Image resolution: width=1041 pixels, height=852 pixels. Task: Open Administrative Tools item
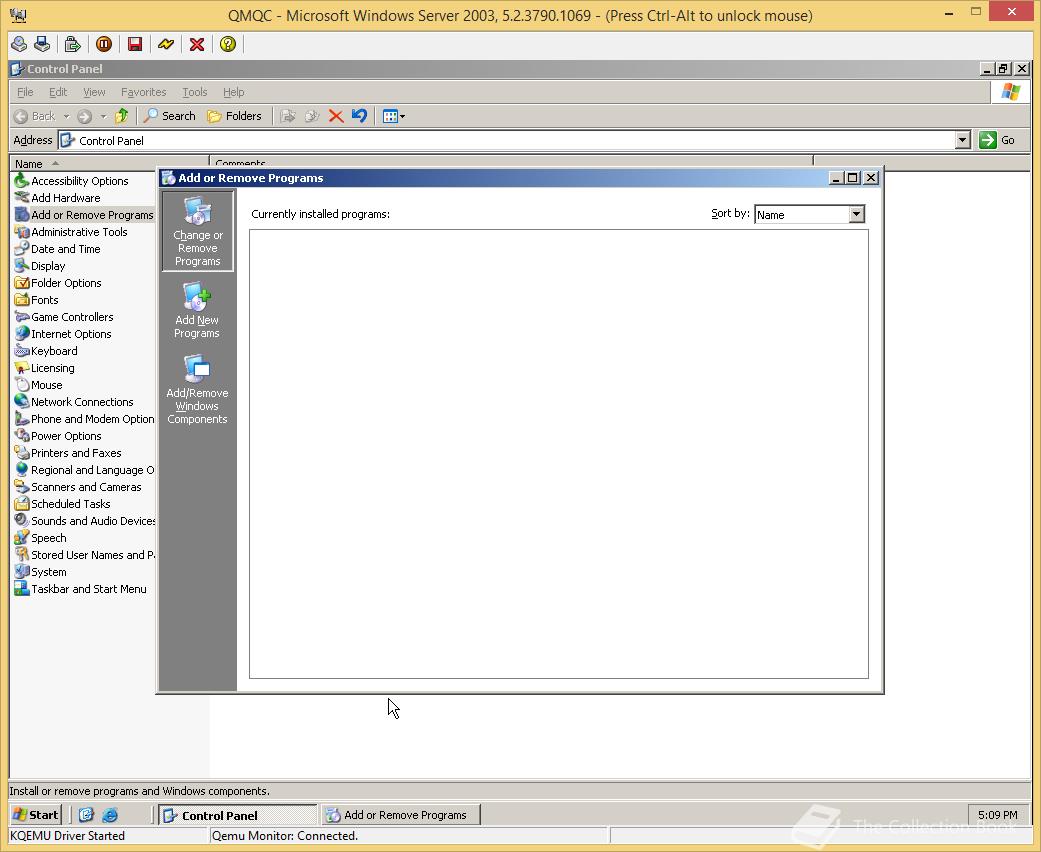(70, 232)
